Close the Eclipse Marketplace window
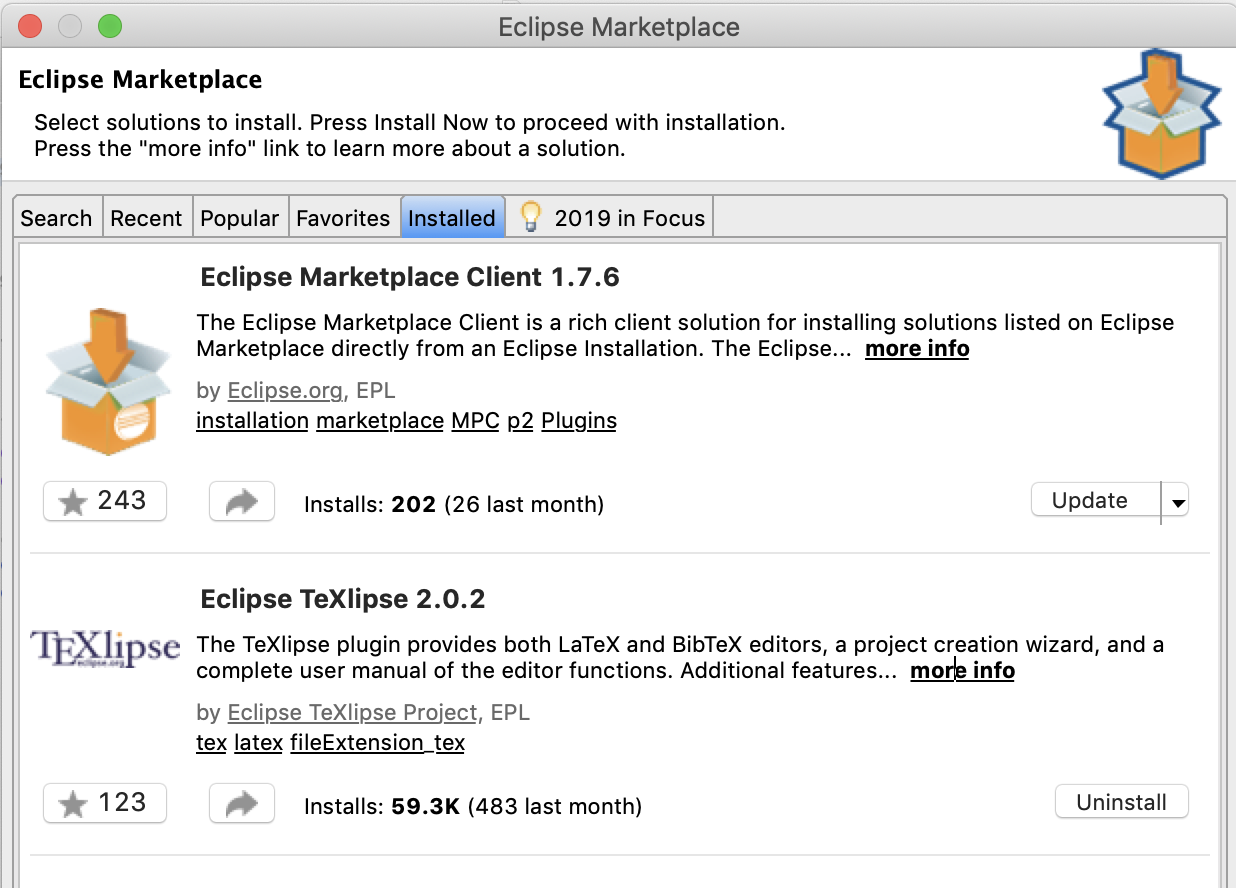1236x888 pixels. click(x=29, y=27)
